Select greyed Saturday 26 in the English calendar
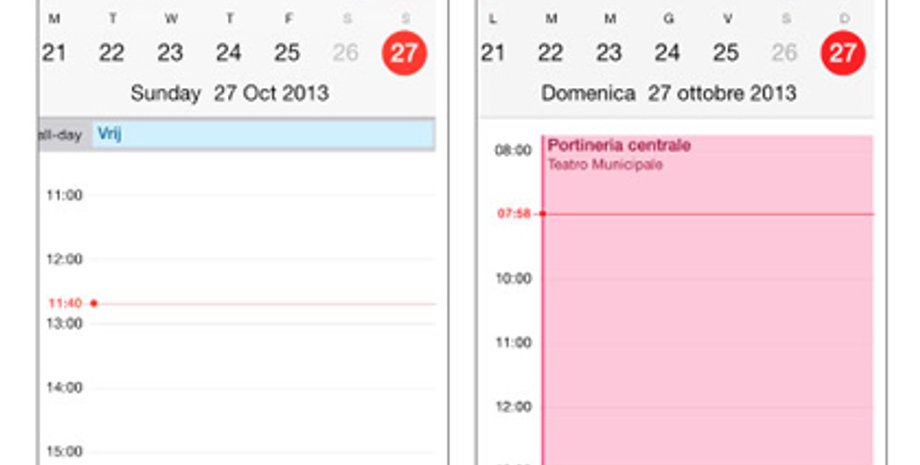The width and height of the screenshot is (920, 465). pos(346,53)
